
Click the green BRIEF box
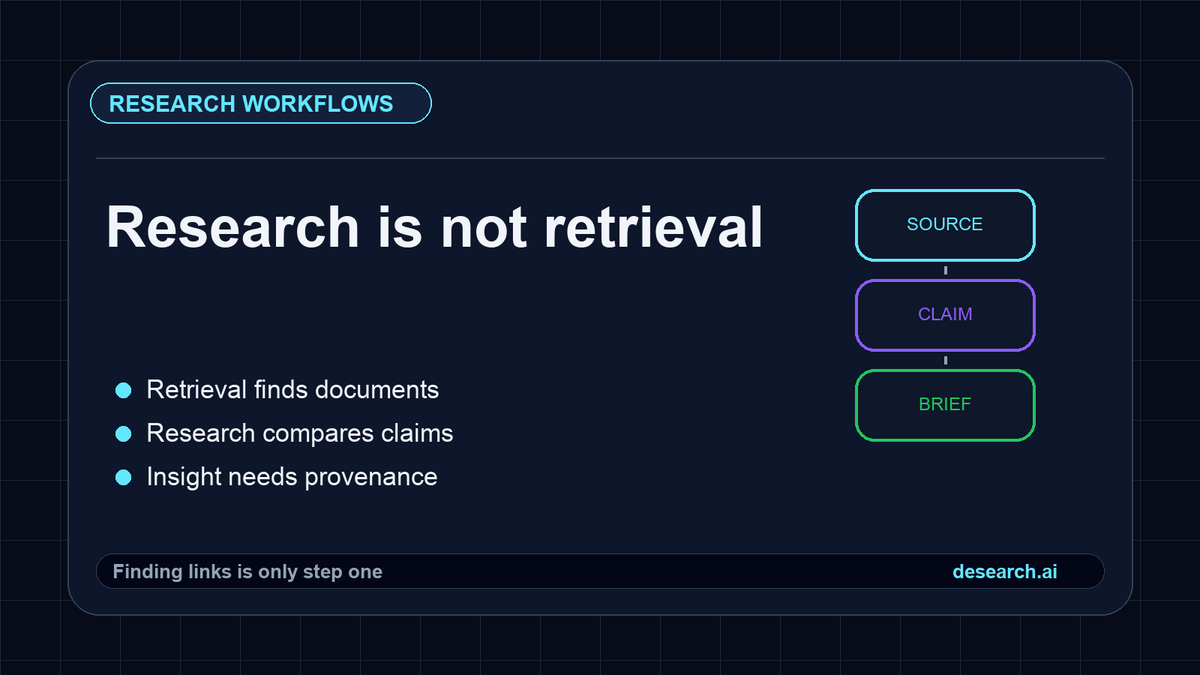pyautogui.click(x=945, y=405)
